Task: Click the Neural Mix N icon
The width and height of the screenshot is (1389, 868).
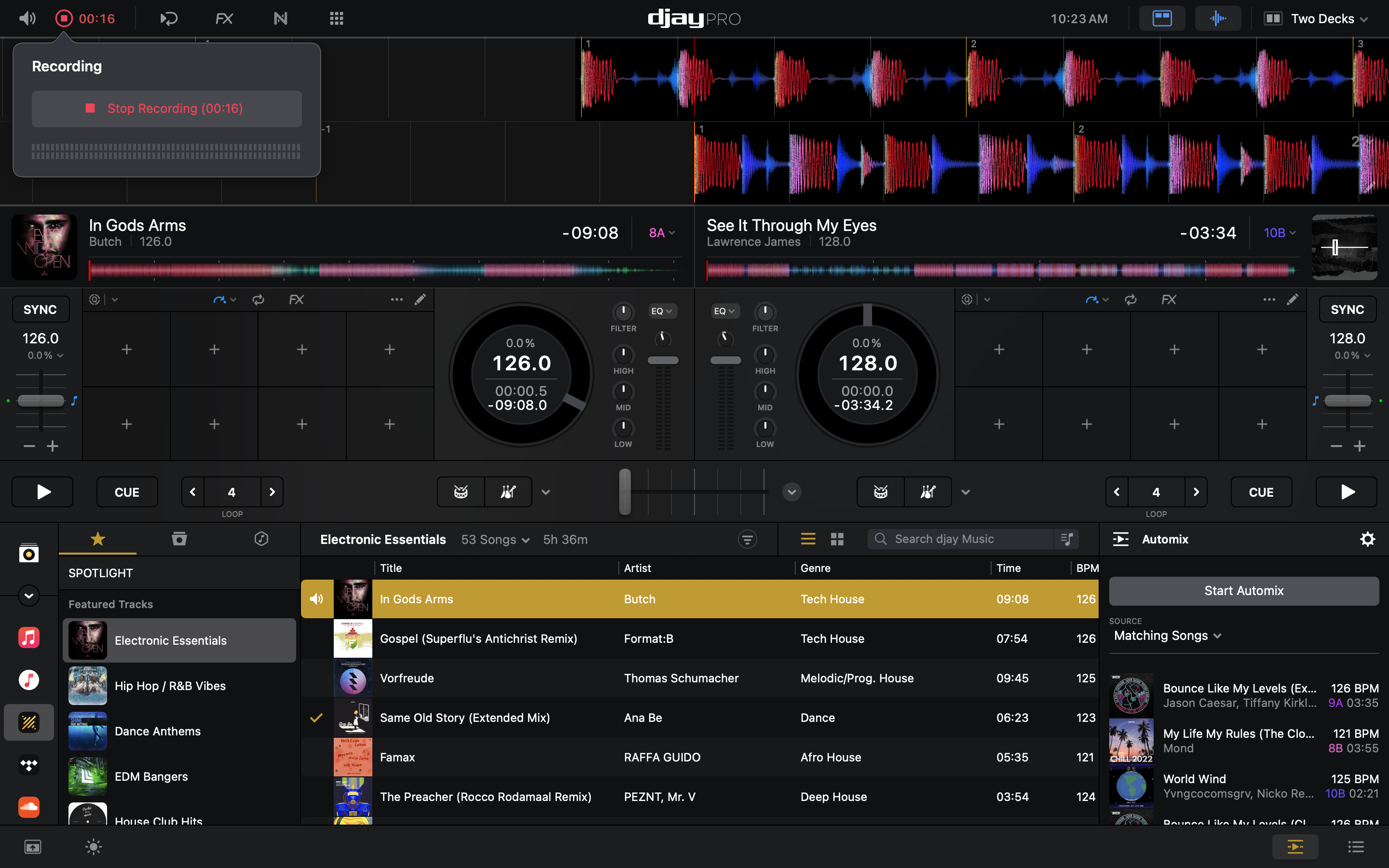Action: (x=280, y=18)
